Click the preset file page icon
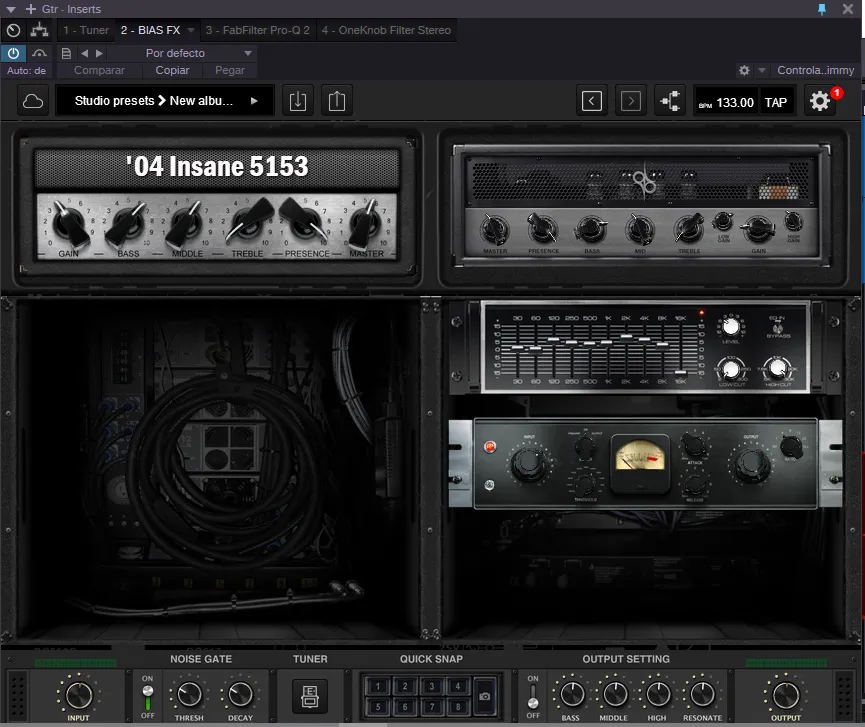This screenshot has height=727, width=865. tap(66, 54)
